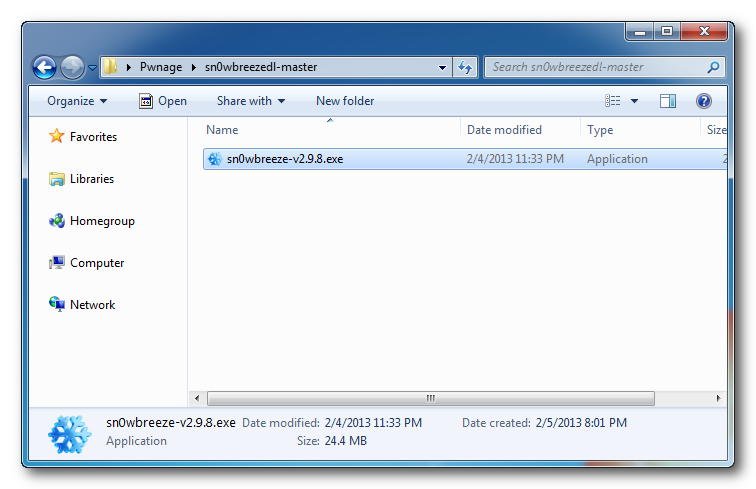Maximize the Explorer window
The width and height of the screenshot is (756, 489).
coord(667,32)
